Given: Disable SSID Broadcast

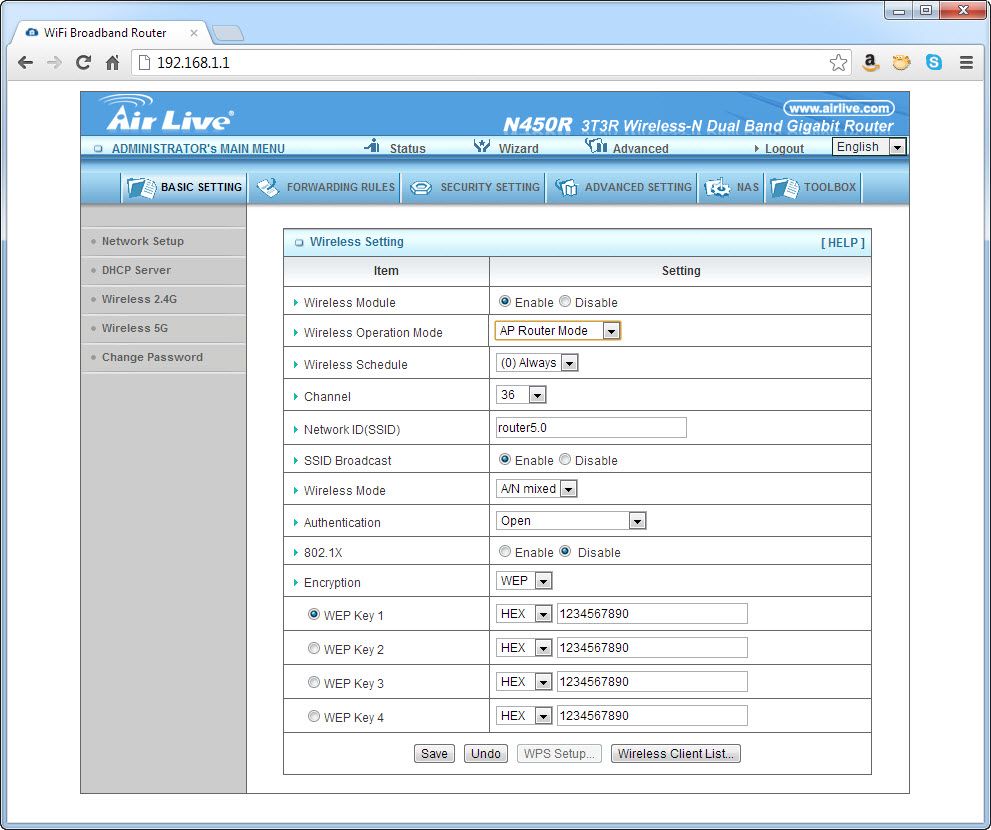Looking at the screenshot, I should pyautogui.click(x=564, y=459).
